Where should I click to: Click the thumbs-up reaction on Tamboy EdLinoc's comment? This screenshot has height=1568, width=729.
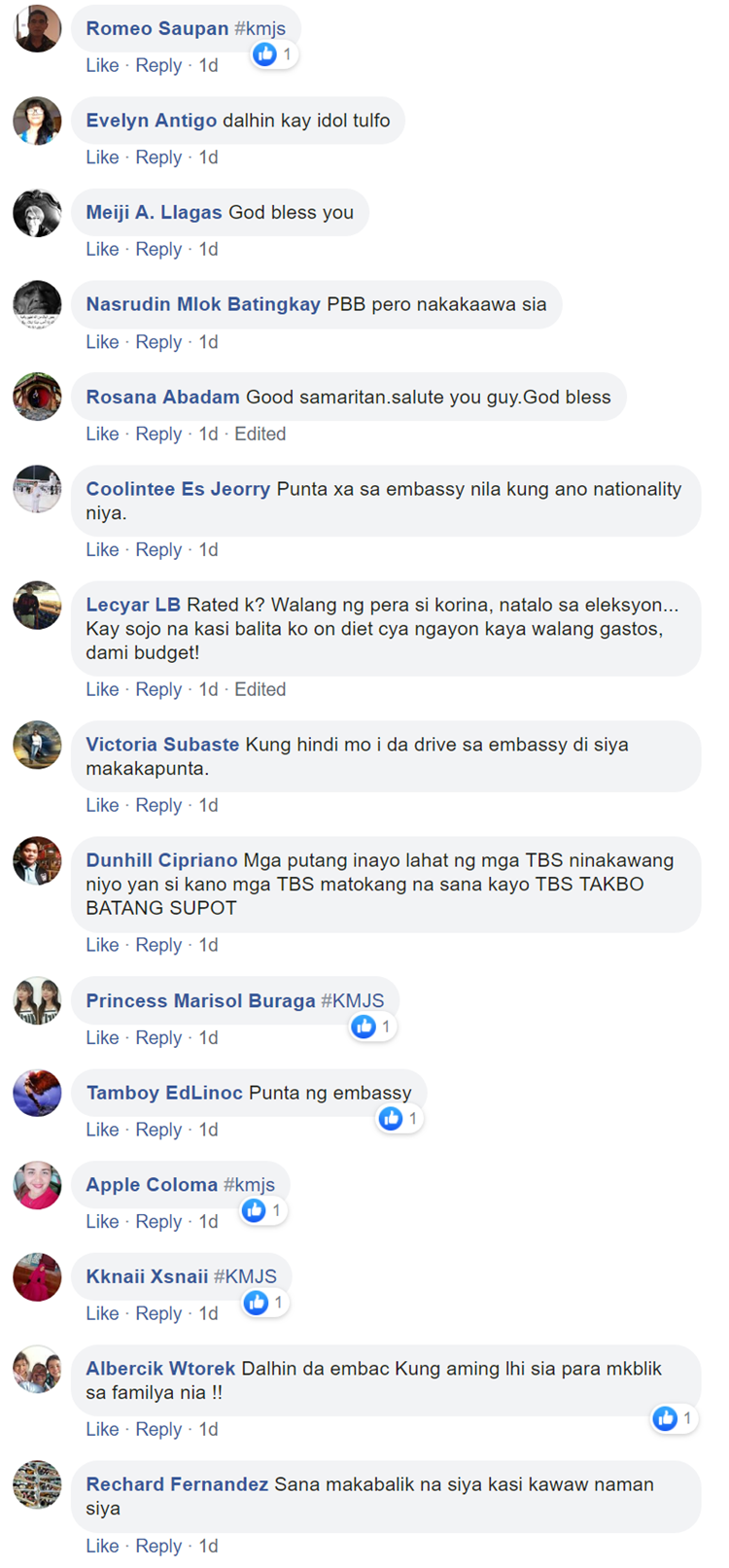click(391, 1119)
